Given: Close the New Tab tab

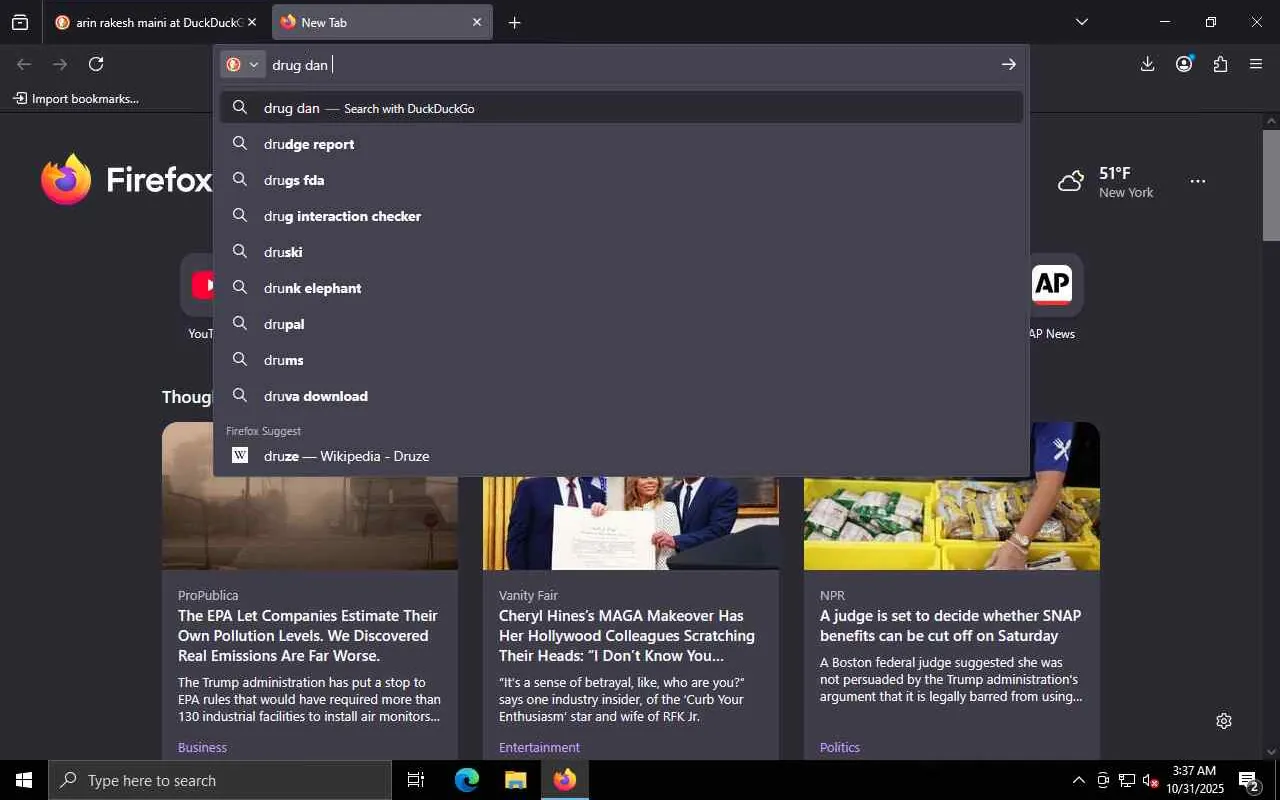Looking at the screenshot, I should [x=476, y=22].
